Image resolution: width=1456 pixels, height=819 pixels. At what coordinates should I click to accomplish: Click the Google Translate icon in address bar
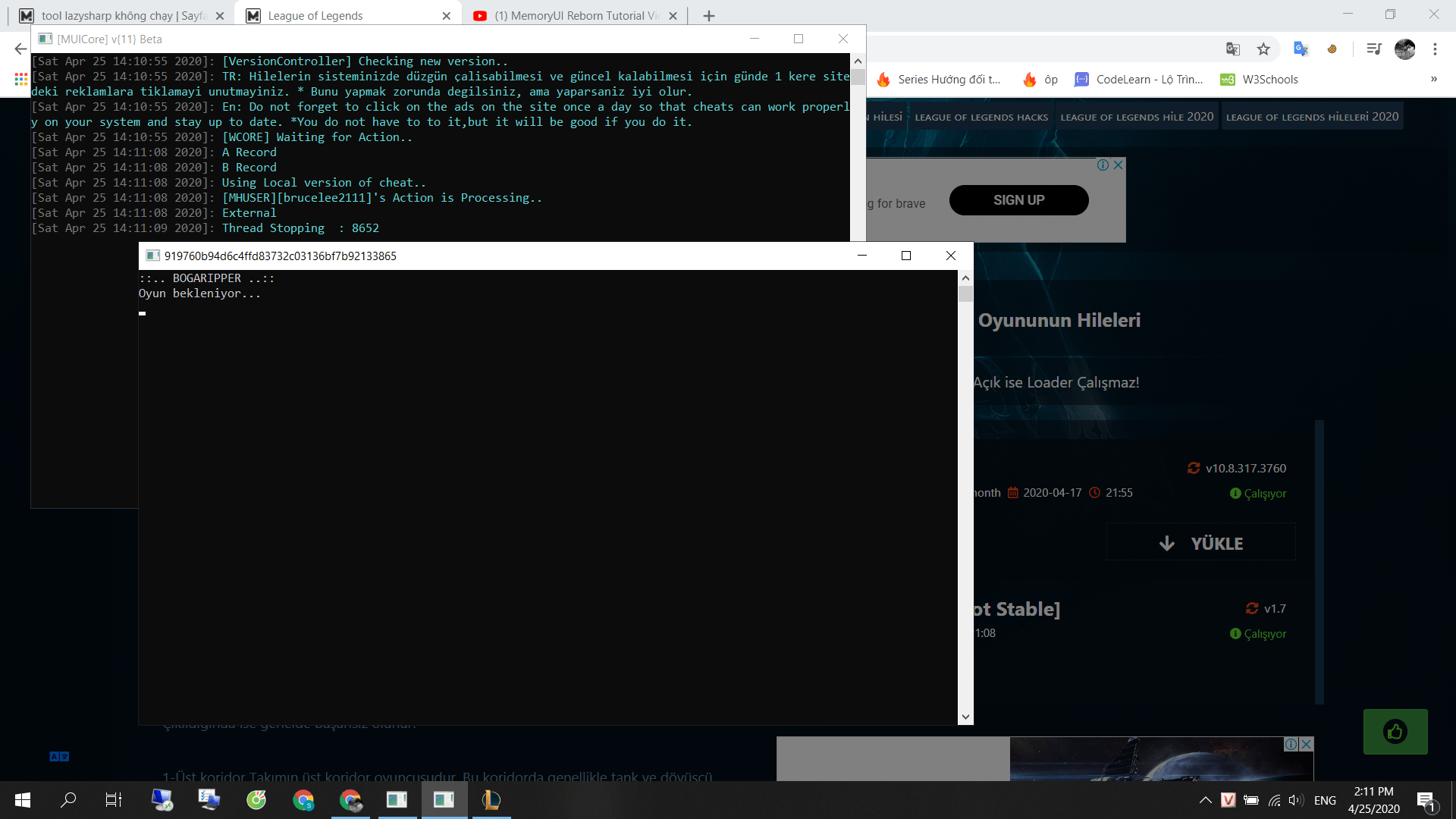pyautogui.click(x=1233, y=49)
